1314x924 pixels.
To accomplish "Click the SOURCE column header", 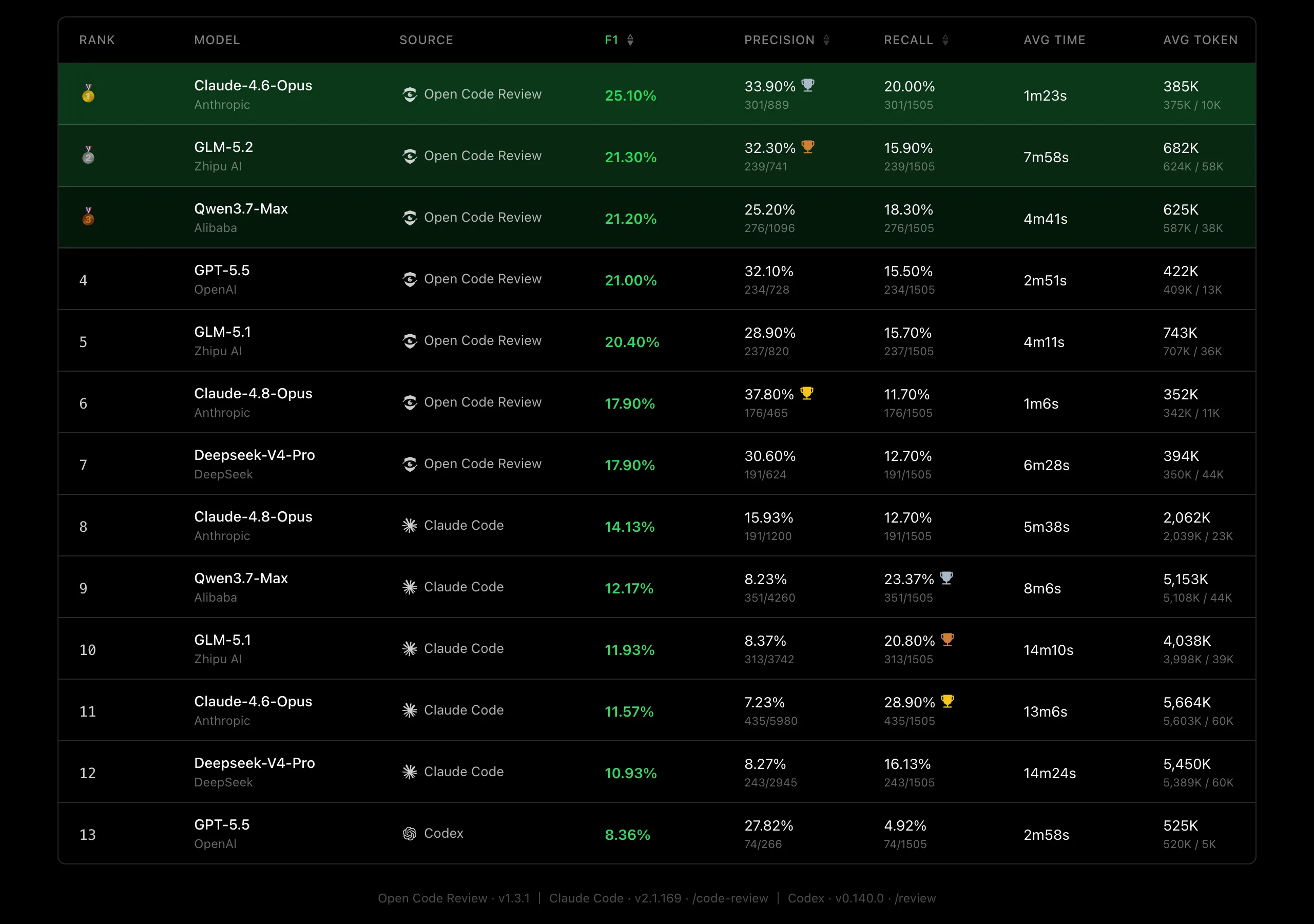I will point(427,40).
